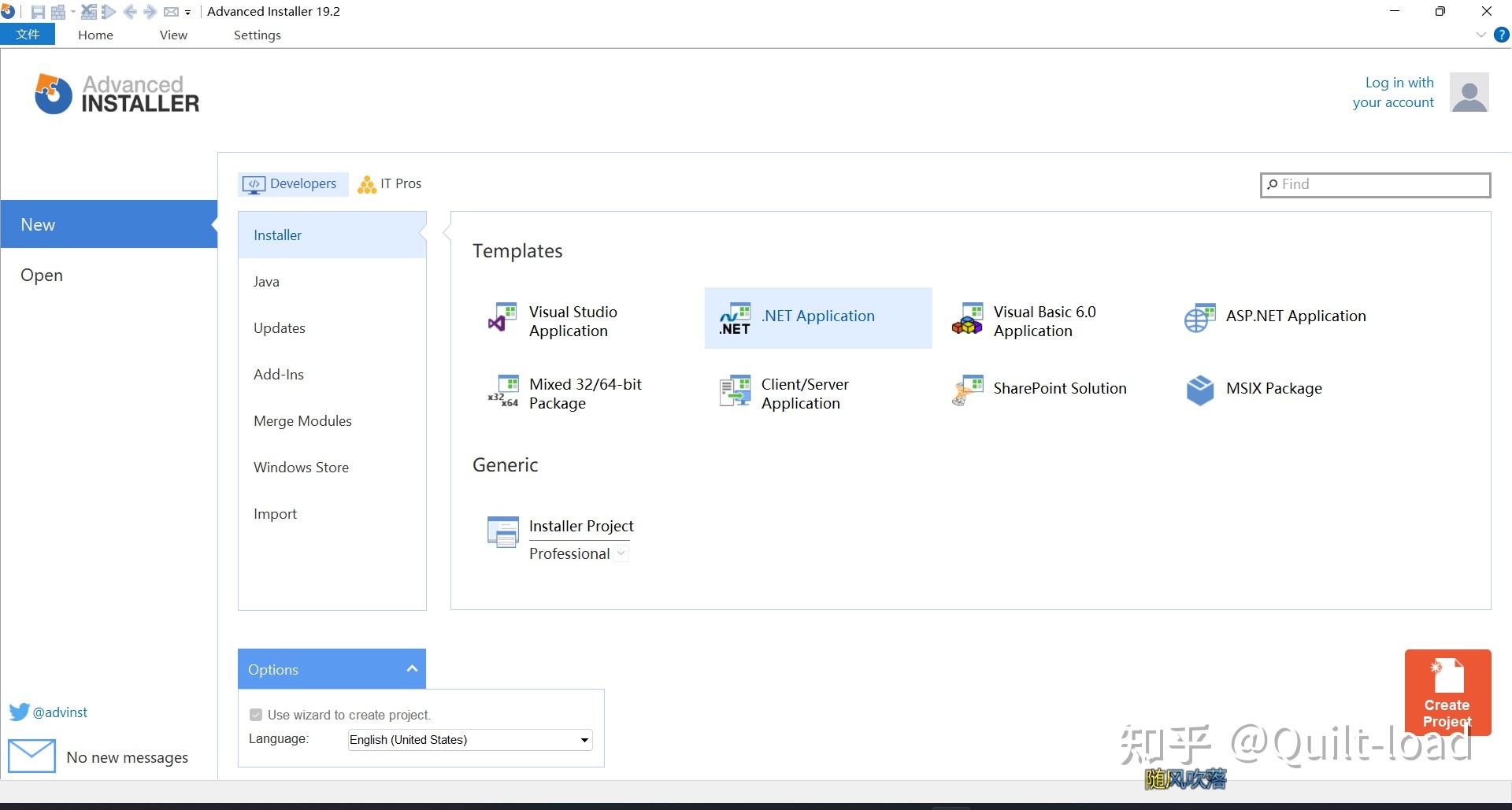
Task: Uncheck Use wizard to create project
Action: point(256,714)
